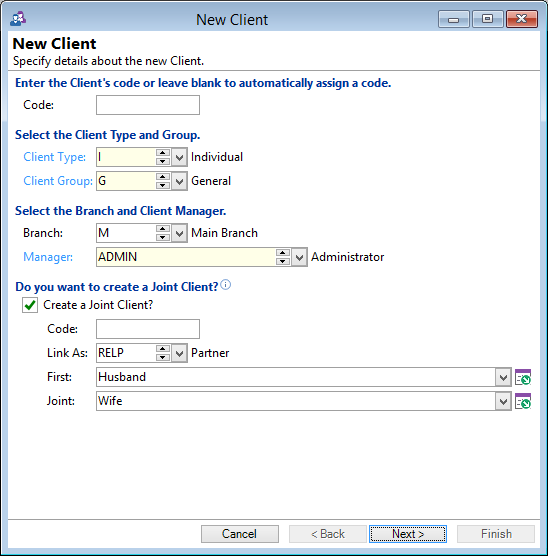Screen dimensions: 548x556
Task: Click the Cancel button
Action: point(240,534)
